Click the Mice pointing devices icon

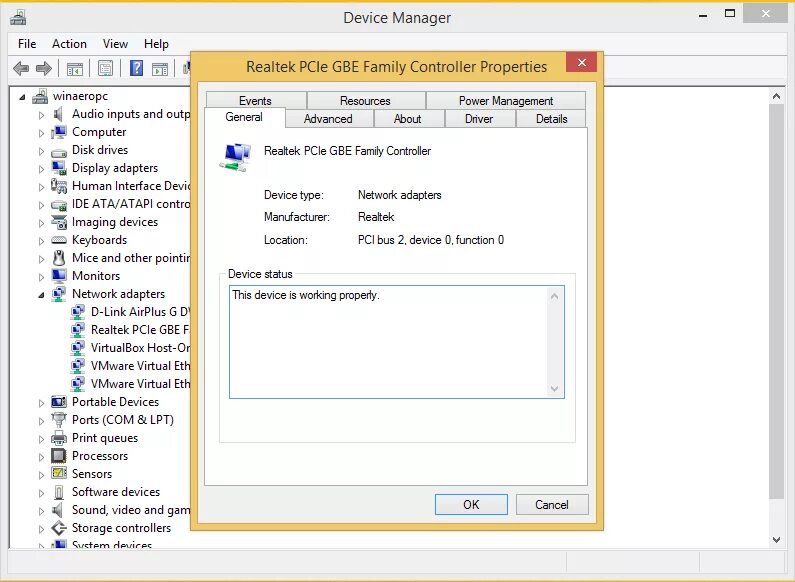pos(59,258)
